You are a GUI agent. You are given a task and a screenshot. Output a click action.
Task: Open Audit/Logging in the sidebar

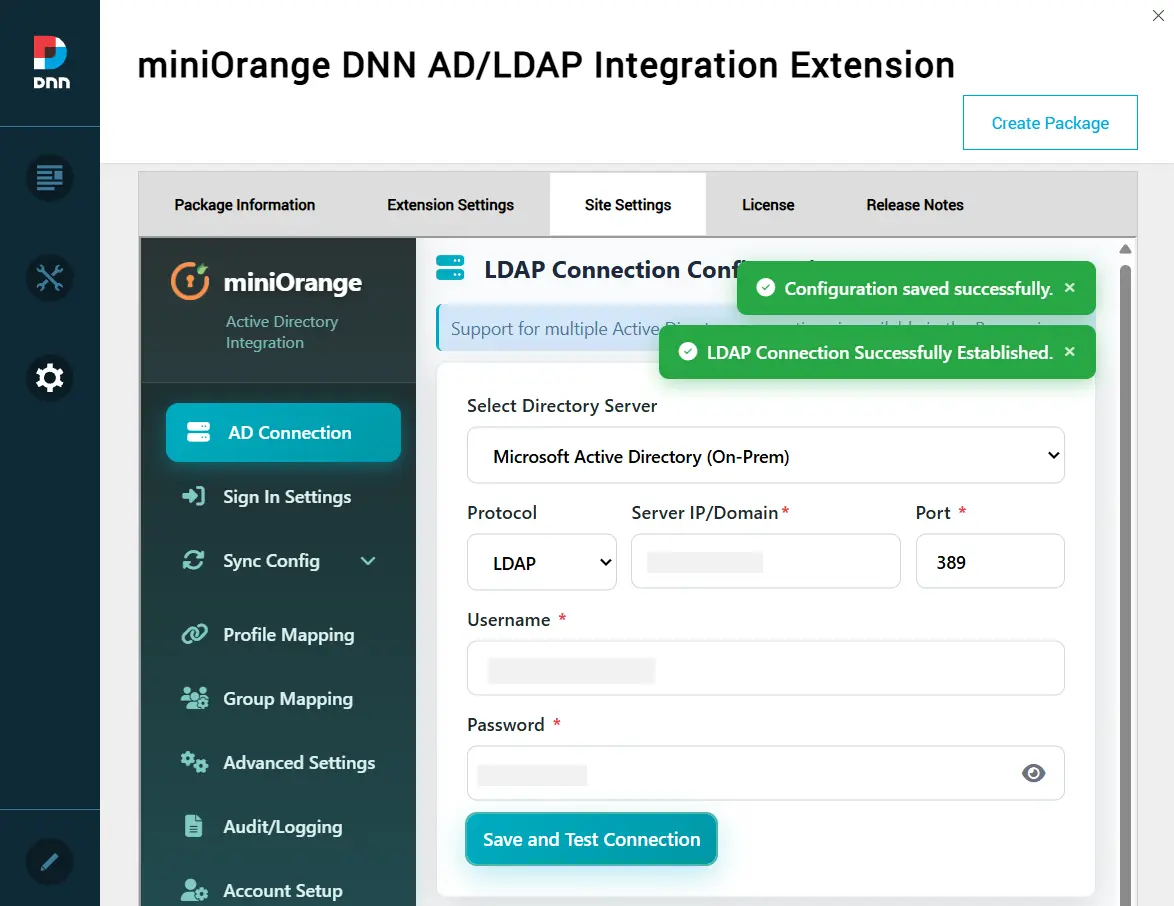tap(283, 826)
